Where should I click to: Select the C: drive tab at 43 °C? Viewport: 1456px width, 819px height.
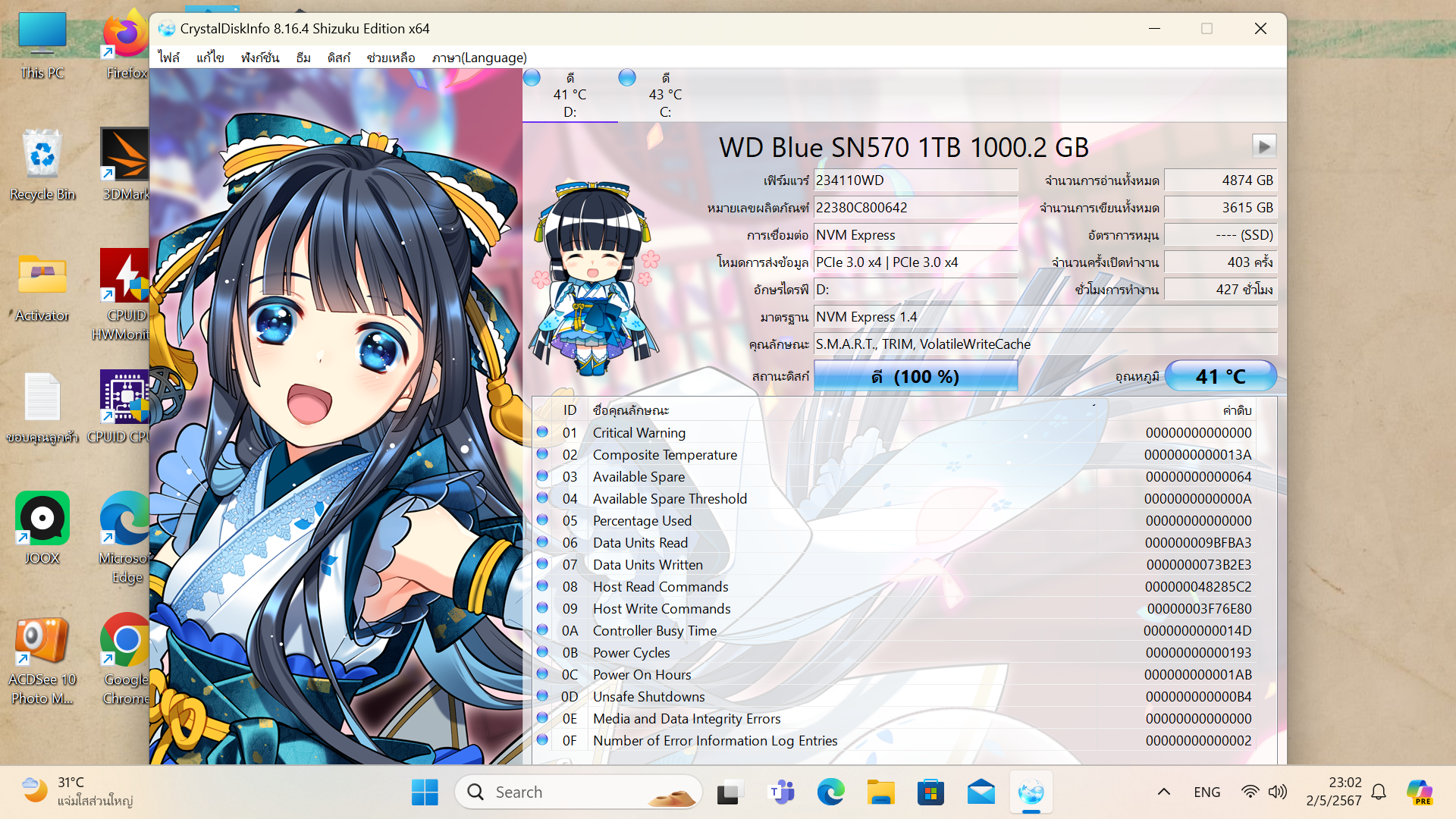665,96
